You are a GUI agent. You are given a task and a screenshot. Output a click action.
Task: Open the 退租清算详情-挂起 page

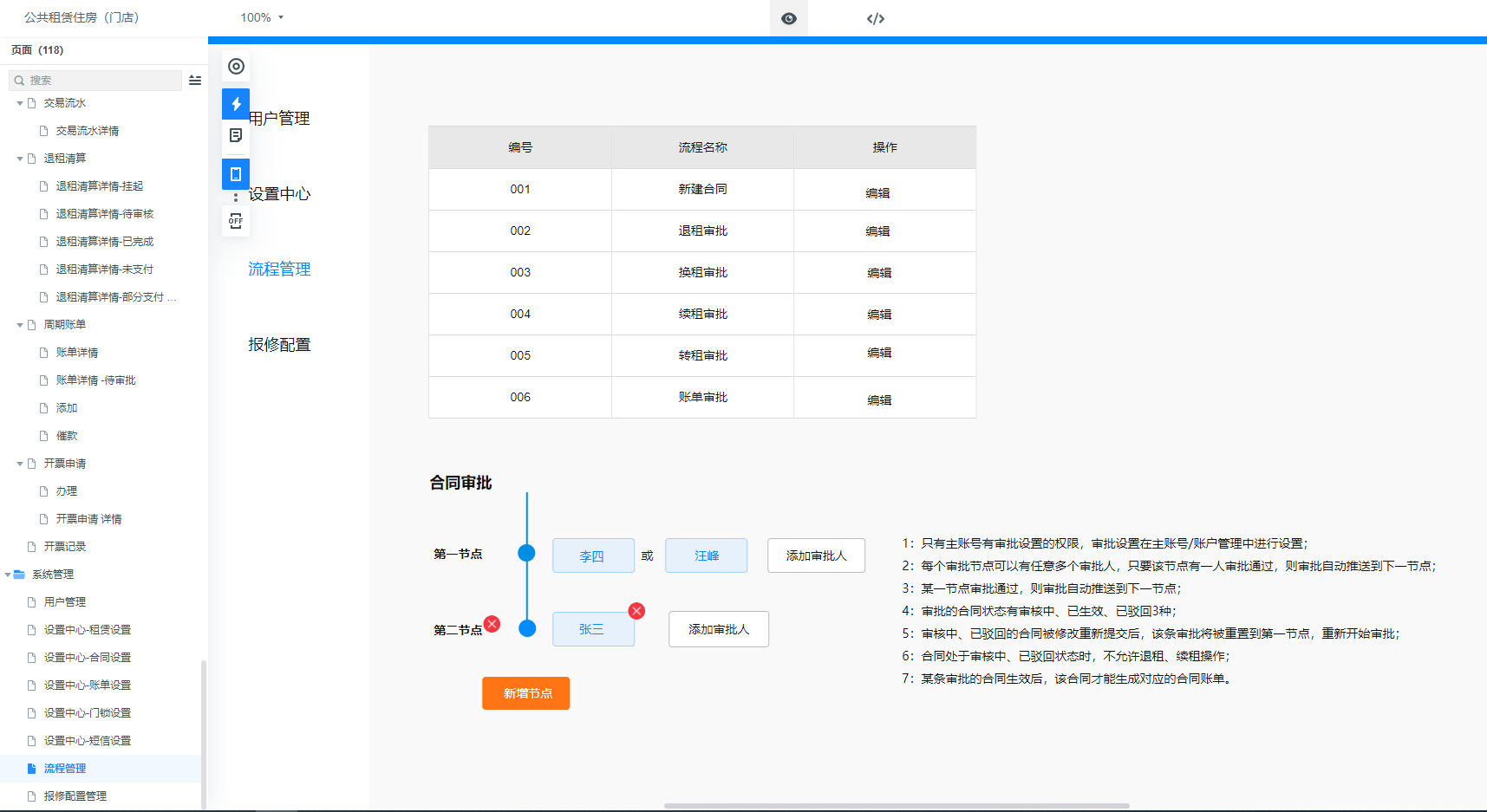point(100,186)
